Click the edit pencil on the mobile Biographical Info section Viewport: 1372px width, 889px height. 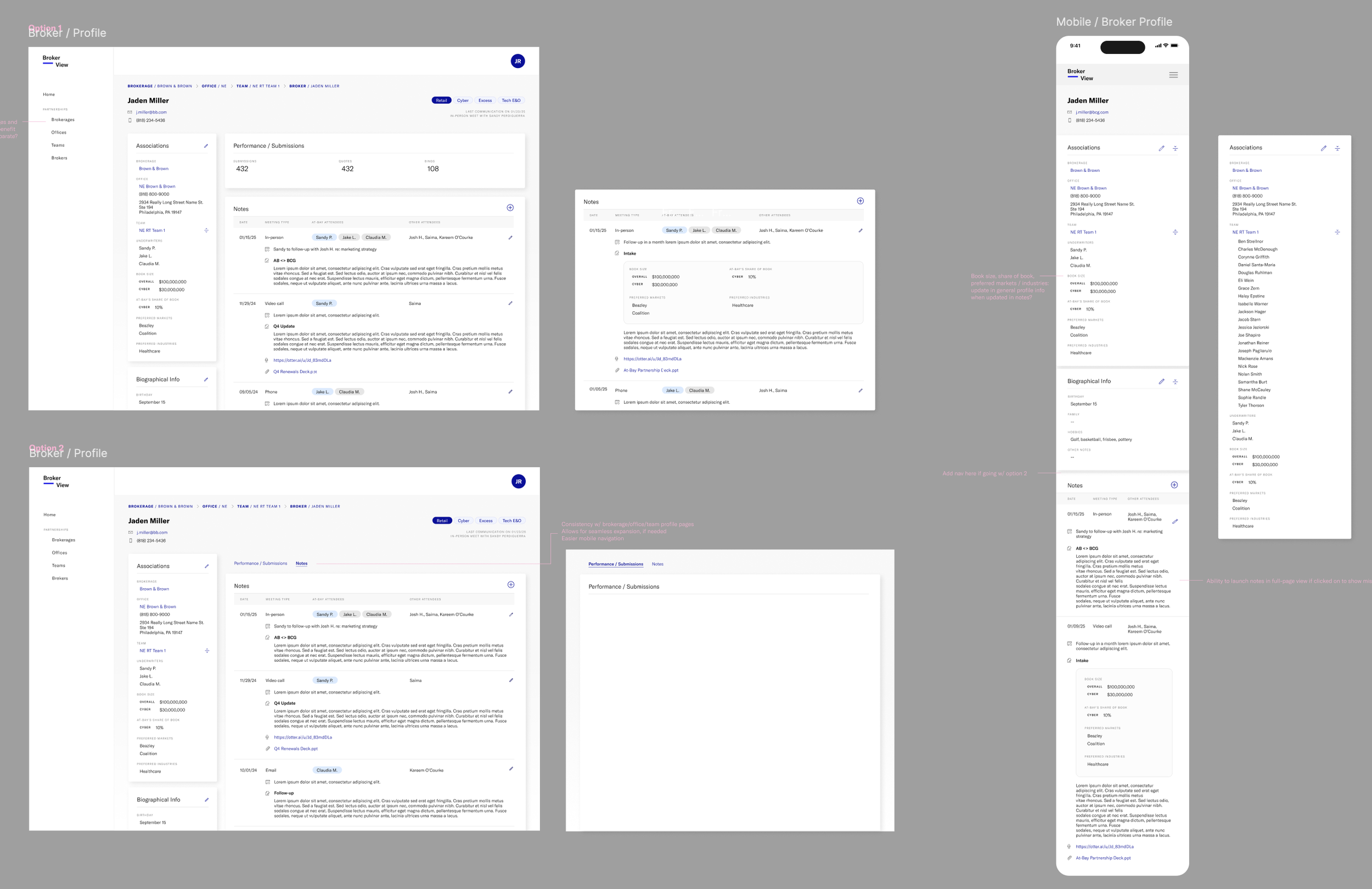1161,381
